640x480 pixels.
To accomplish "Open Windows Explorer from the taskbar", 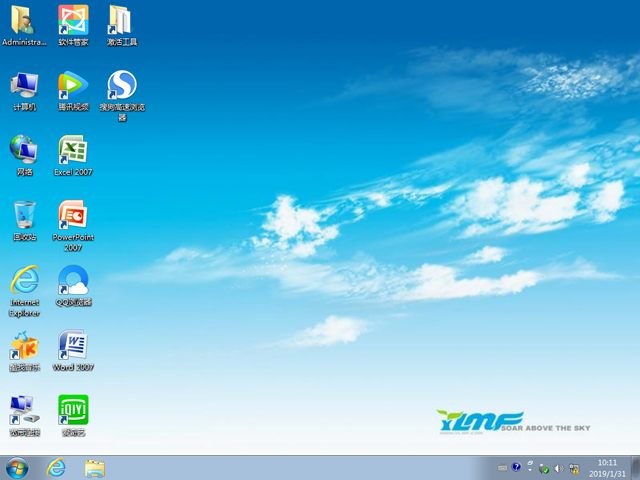I will click(95, 467).
